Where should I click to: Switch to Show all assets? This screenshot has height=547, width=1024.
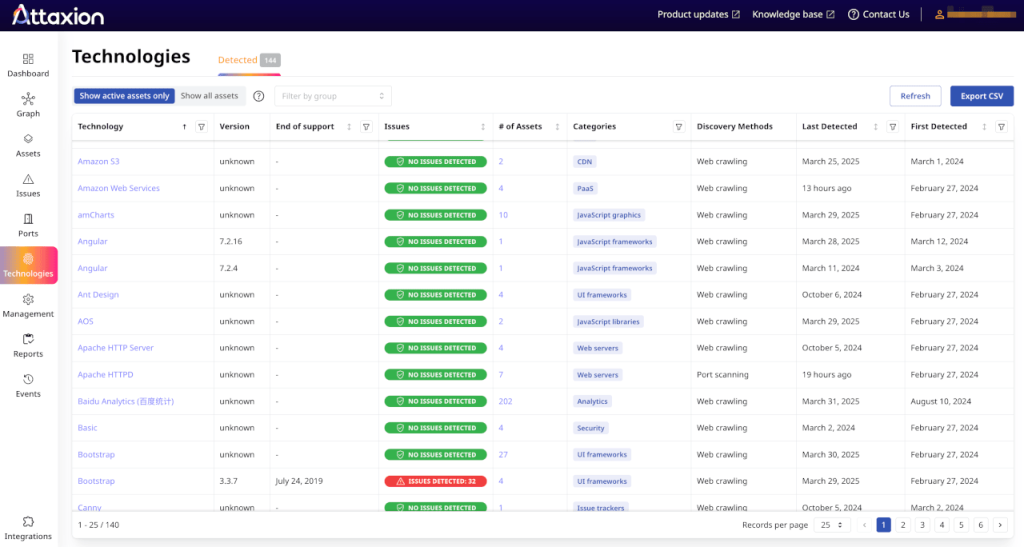tap(210, 96)
